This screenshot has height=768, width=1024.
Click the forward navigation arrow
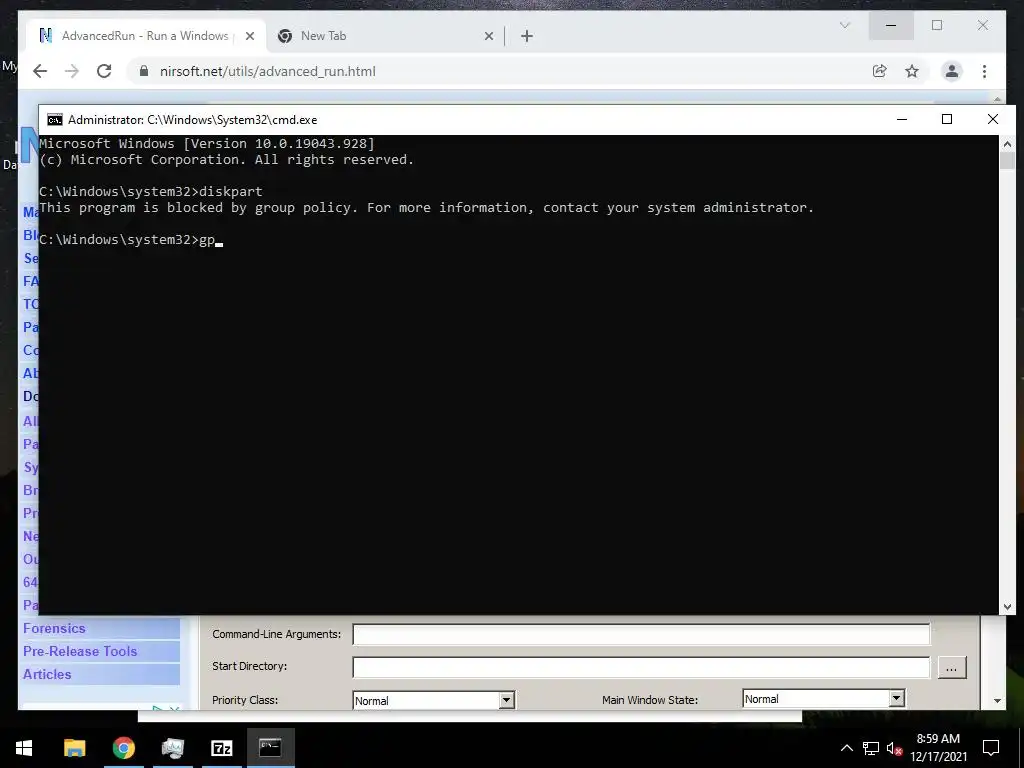click(72, 71)
